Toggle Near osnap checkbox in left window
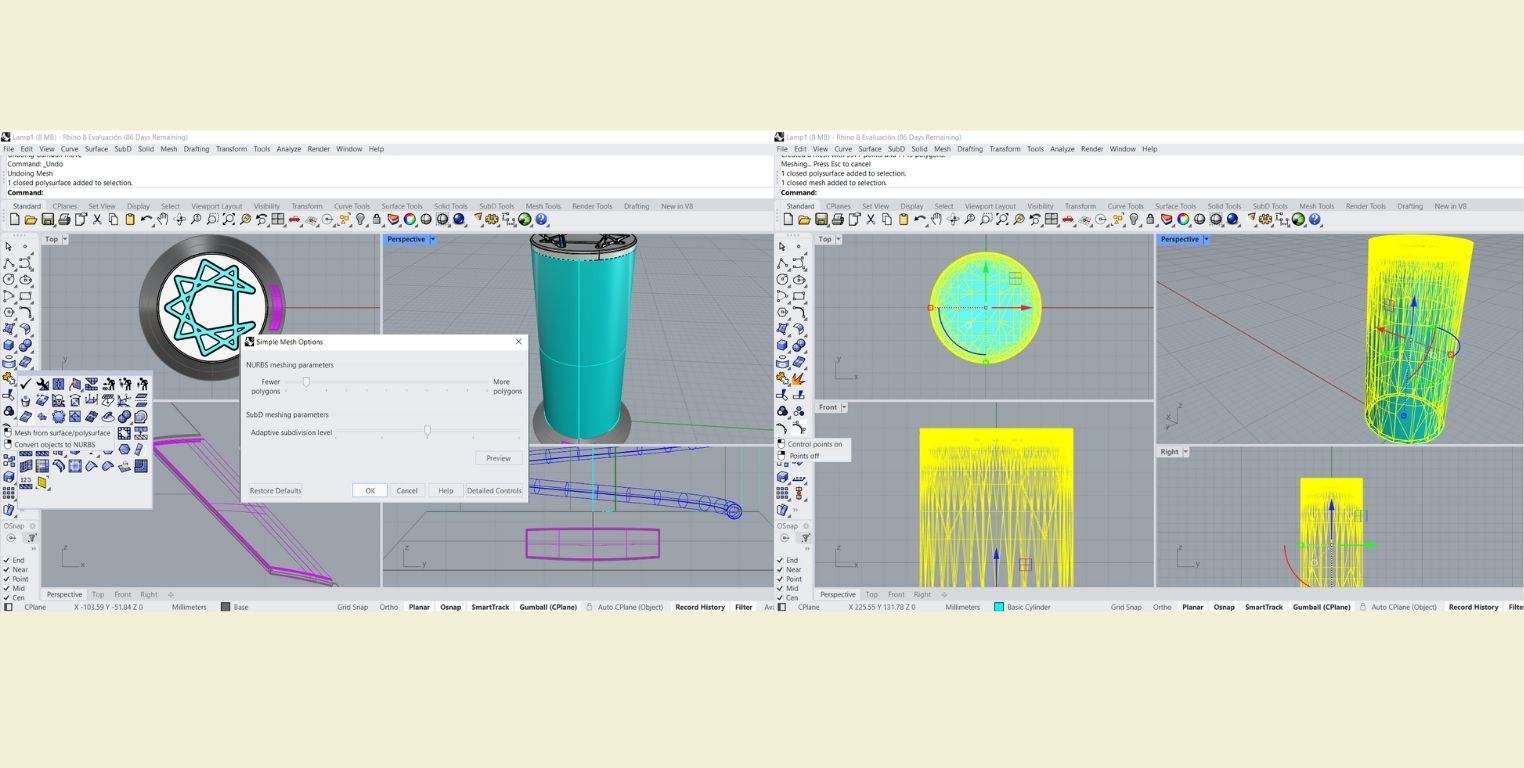The width and height of the screenshot is (1524, 768). click(7, 570)
